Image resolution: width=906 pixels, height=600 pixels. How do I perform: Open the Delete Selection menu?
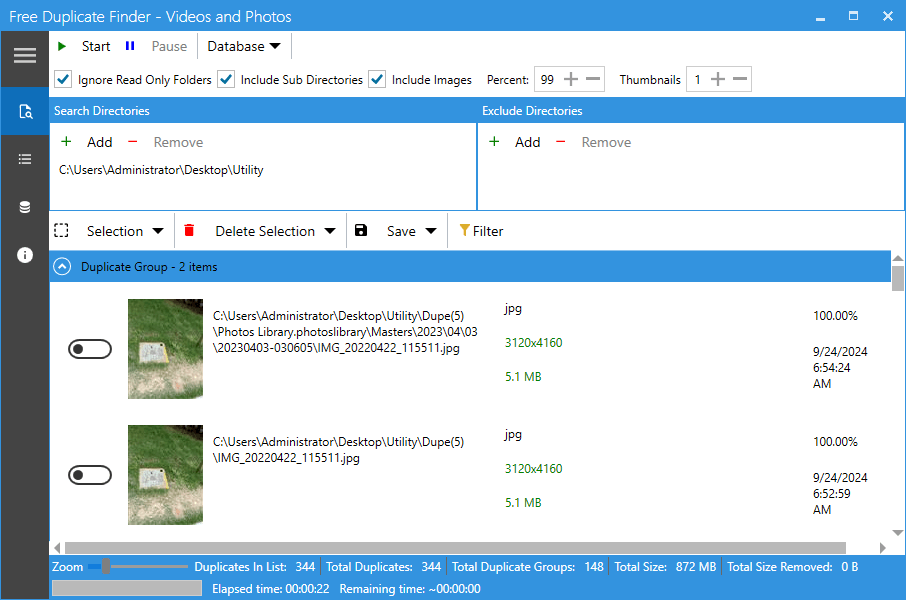pyautogui.click(x=275, y=231)
